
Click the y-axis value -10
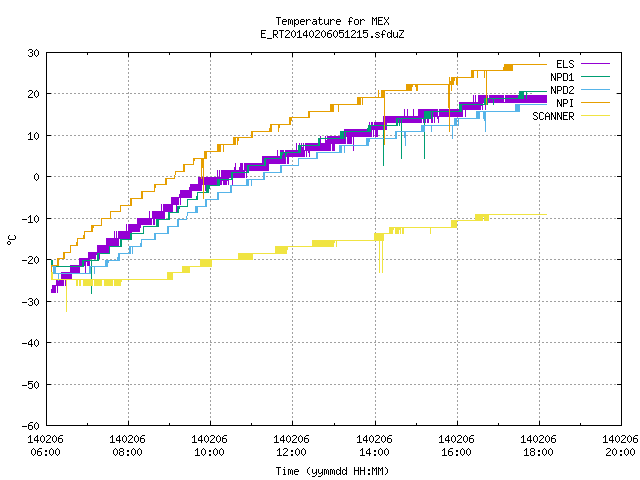pyautogui.click(x=31, y=219)
